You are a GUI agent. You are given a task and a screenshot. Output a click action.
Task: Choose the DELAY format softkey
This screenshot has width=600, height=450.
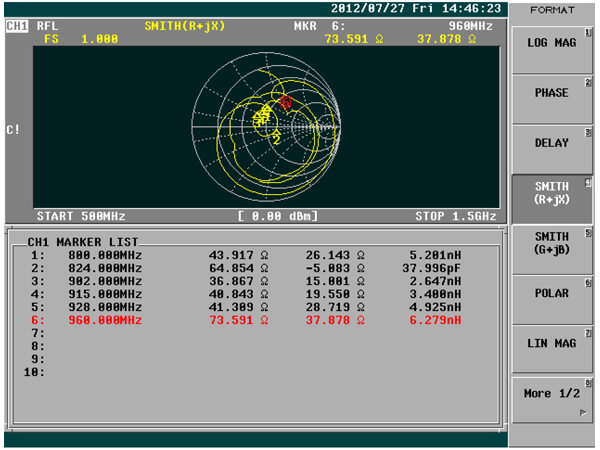pos(551,150)
